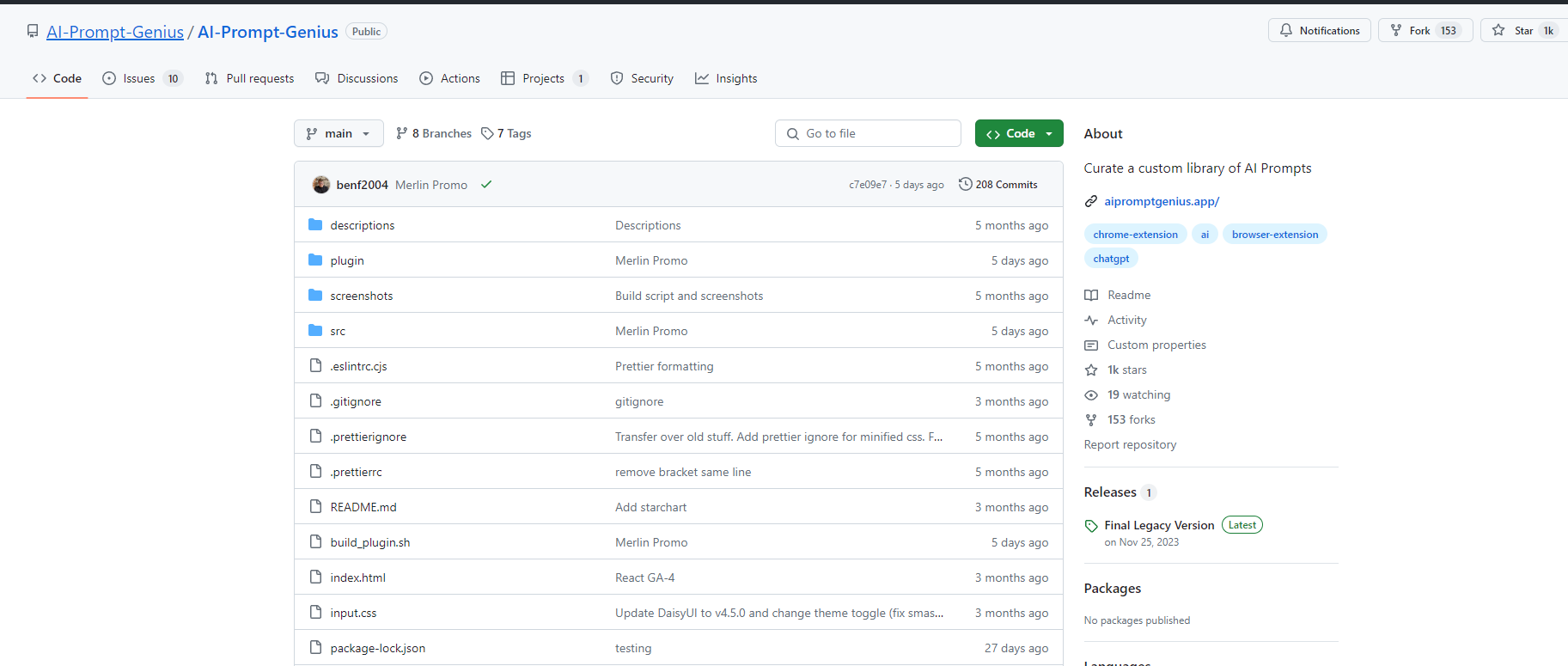View repository Activity
Screen dimensions: 1568x666
coord(1117,320)
